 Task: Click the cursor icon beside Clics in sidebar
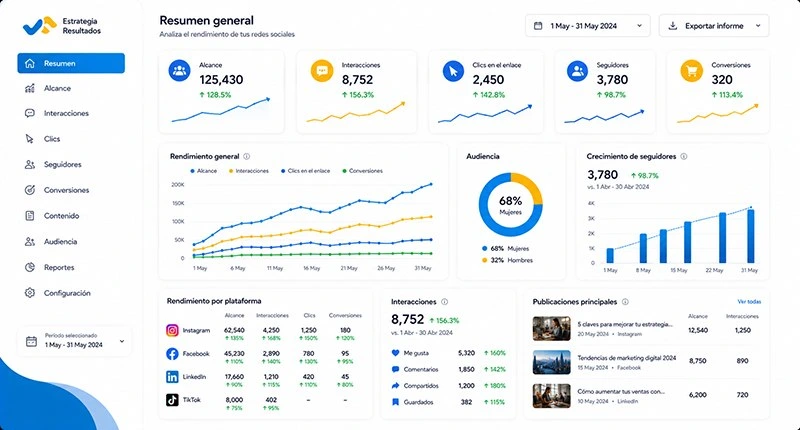tap(30, 139)
